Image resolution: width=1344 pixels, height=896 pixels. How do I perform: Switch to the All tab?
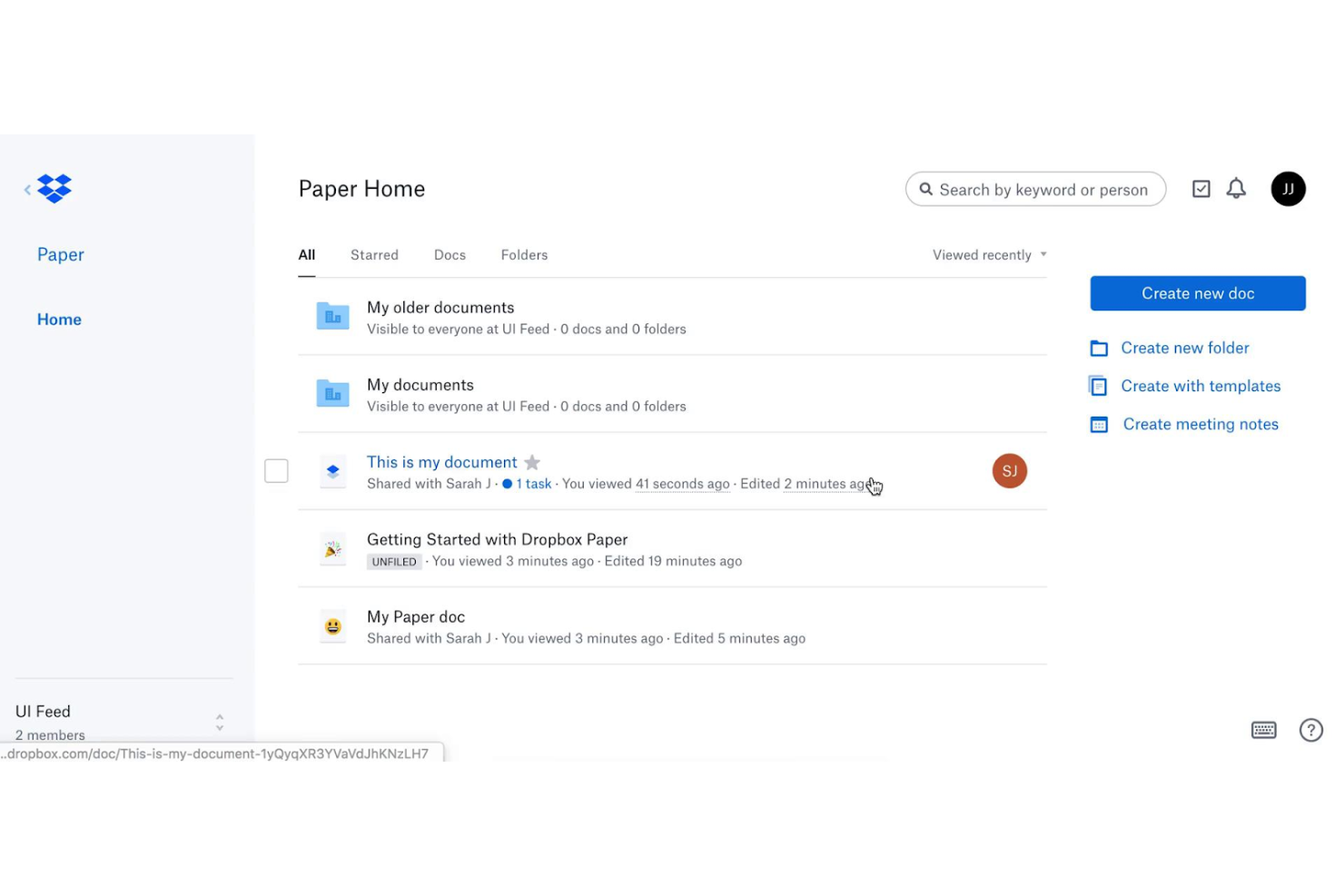[x=307, y=255]
